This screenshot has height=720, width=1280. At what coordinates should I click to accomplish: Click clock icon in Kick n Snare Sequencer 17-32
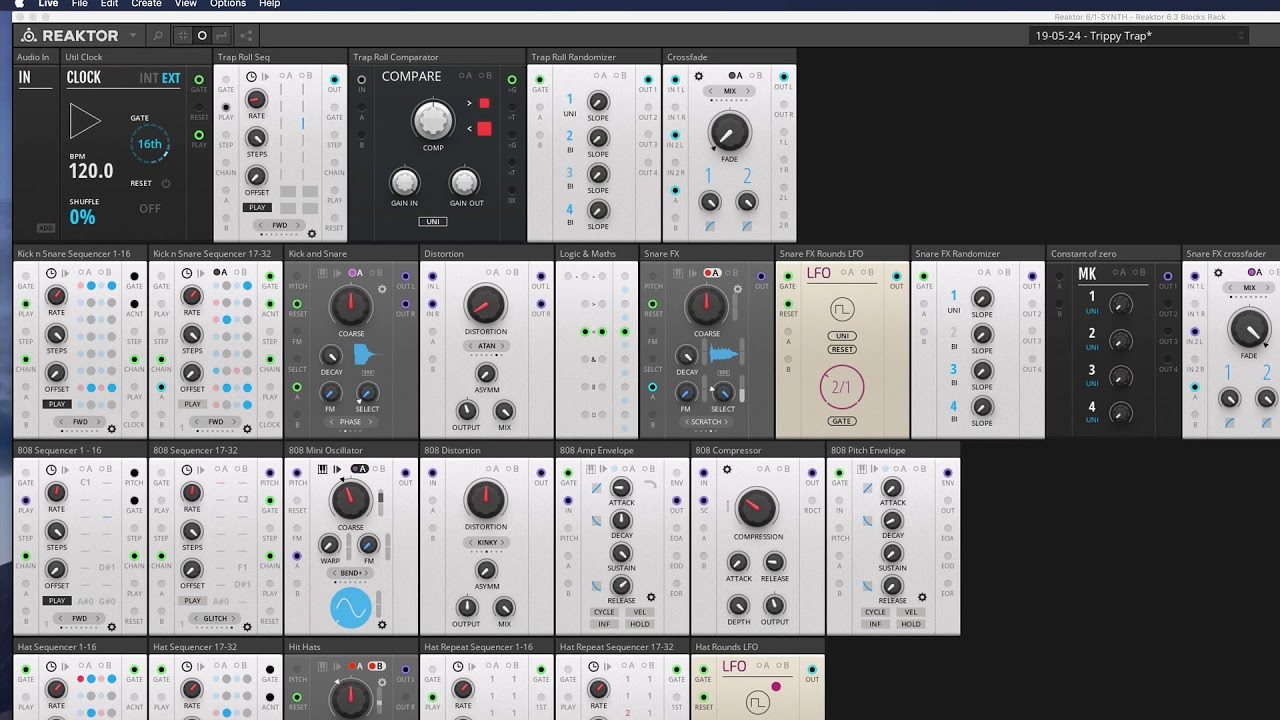tap(186, 273)
